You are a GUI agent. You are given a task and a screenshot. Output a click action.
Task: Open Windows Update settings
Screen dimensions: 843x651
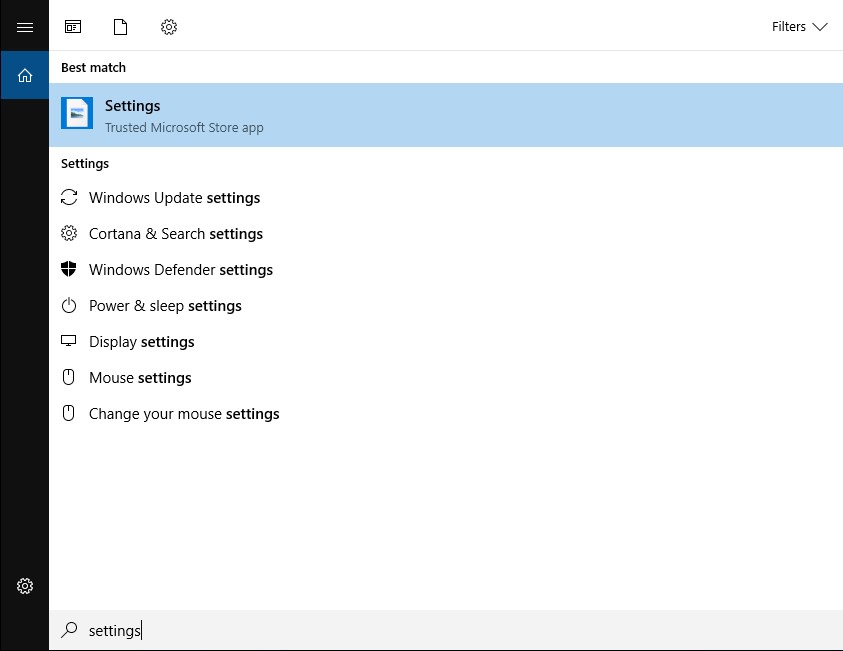click(174, 197)
